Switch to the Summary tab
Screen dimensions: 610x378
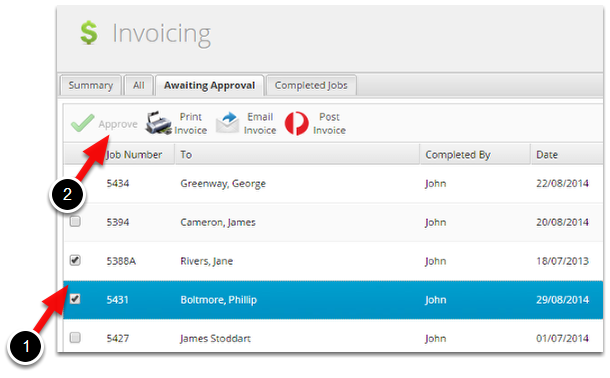[91, 85]
